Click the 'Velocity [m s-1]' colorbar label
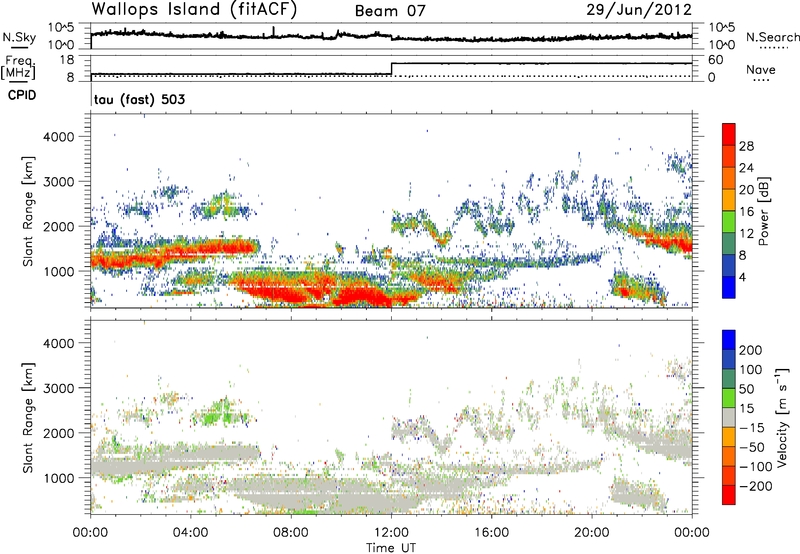 (x=782, y=417)
